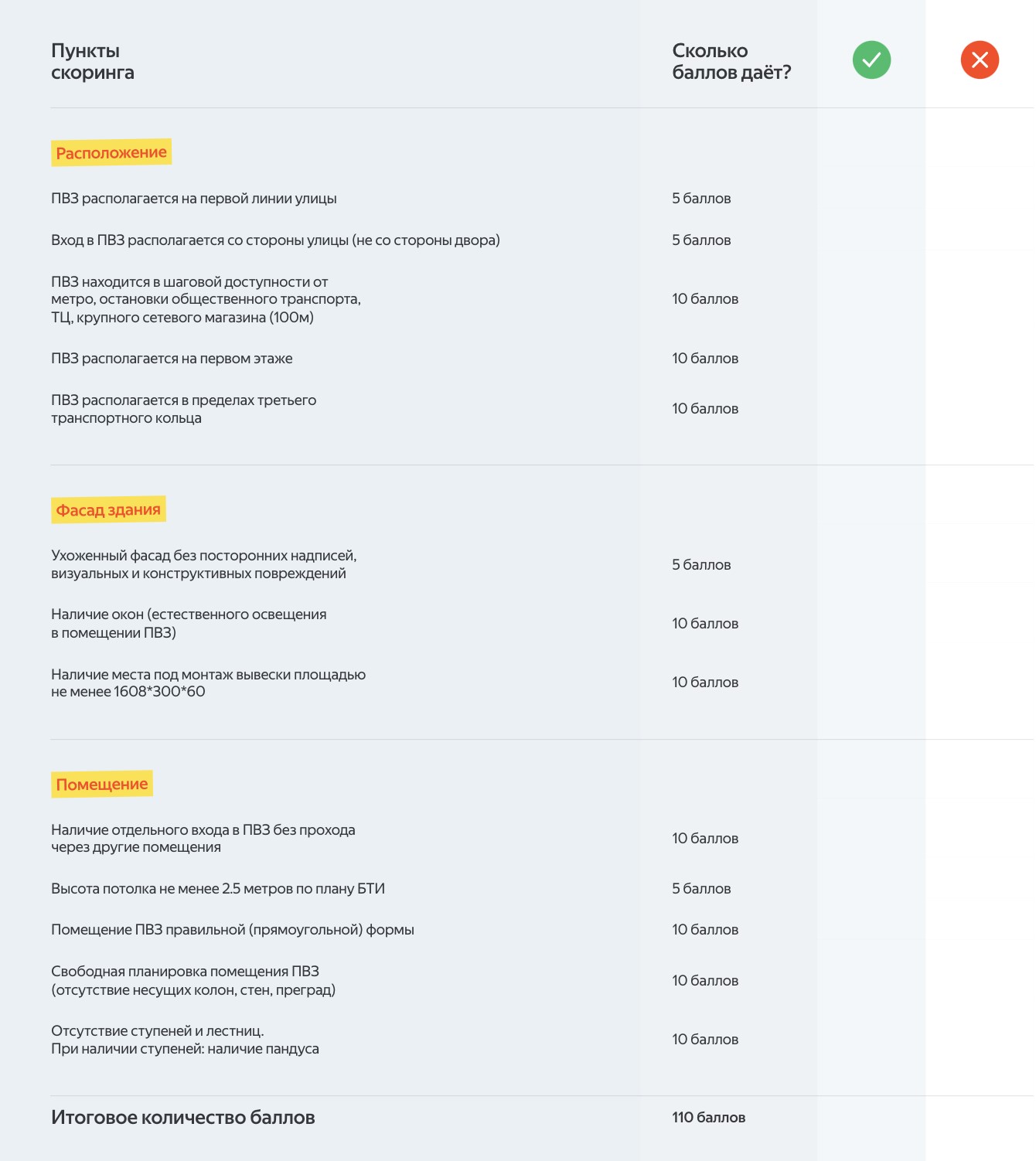Screen dimensions: 1036x1161
Task: Click row ПВЗ располагается на первой линии улицы
Action: 194,199
